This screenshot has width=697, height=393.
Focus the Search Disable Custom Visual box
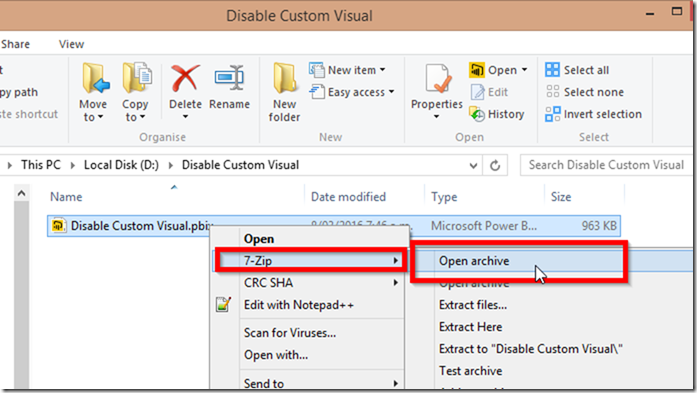pos(606,165)
